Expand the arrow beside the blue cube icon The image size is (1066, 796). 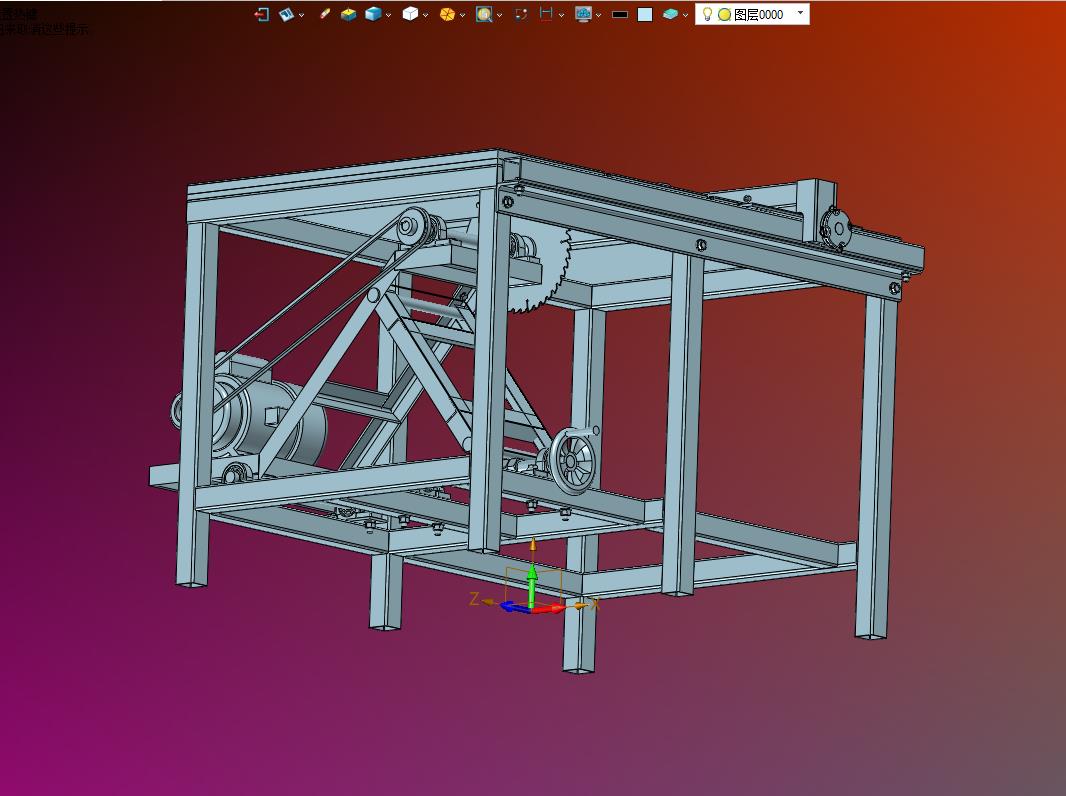click(x=389, y=15)
